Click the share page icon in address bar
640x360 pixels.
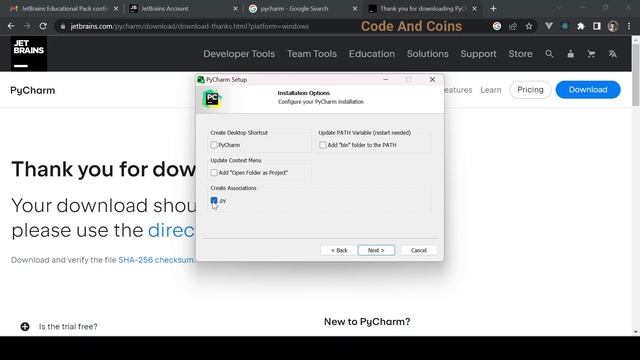513,26
